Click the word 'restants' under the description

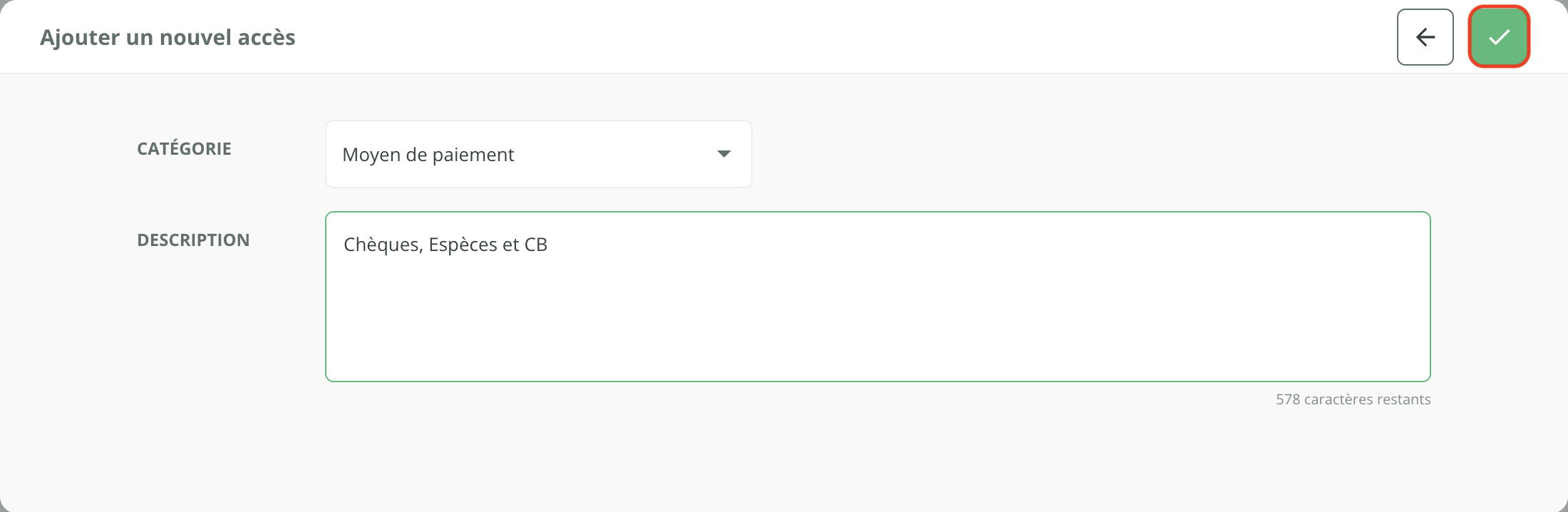(1403, 399)
